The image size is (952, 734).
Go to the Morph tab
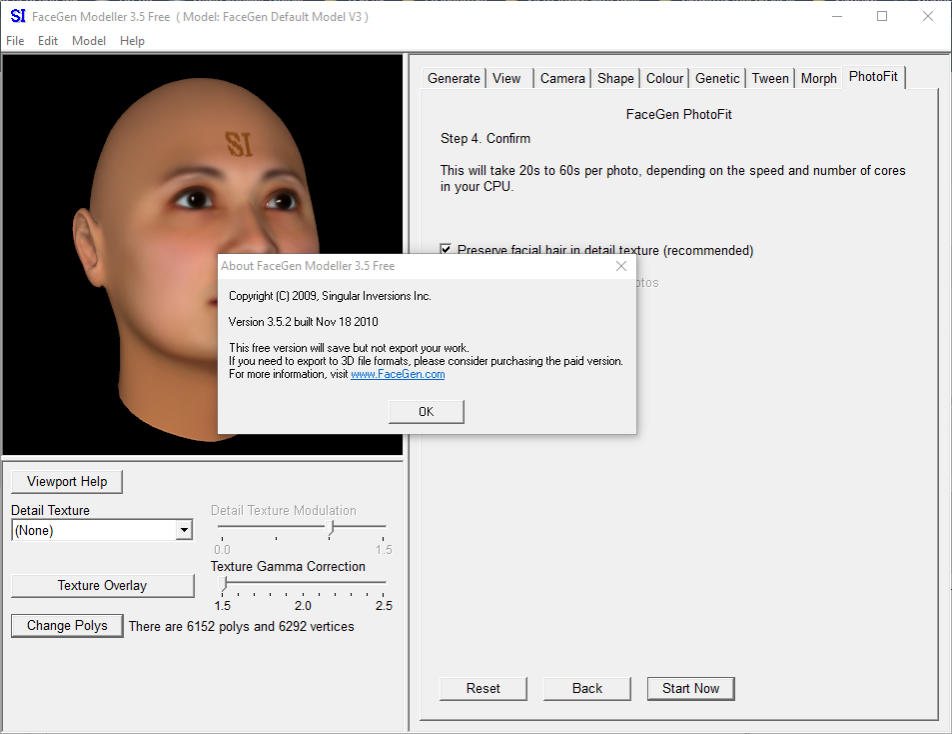(x=818, y=78)
